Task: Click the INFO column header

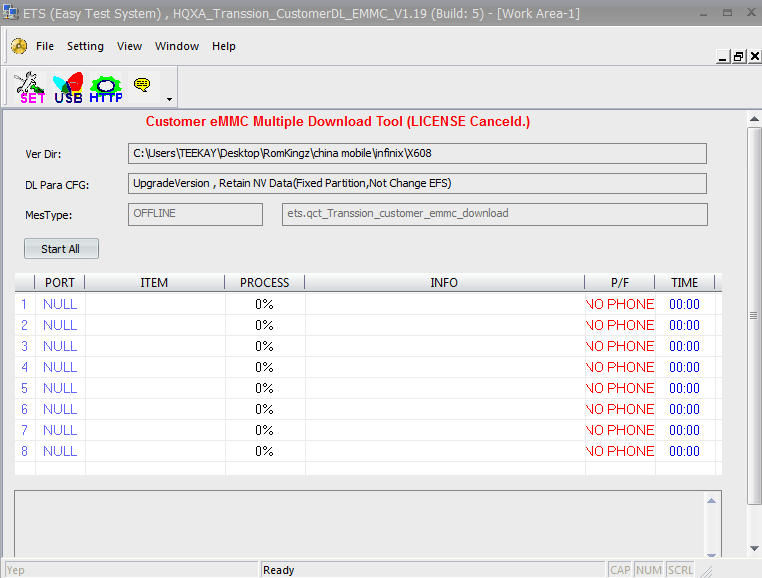Action: point(444,282)
